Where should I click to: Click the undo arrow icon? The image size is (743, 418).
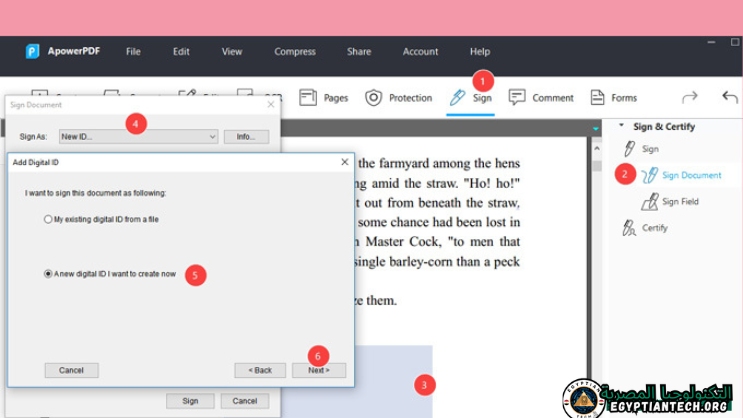(x=729, y=98)
